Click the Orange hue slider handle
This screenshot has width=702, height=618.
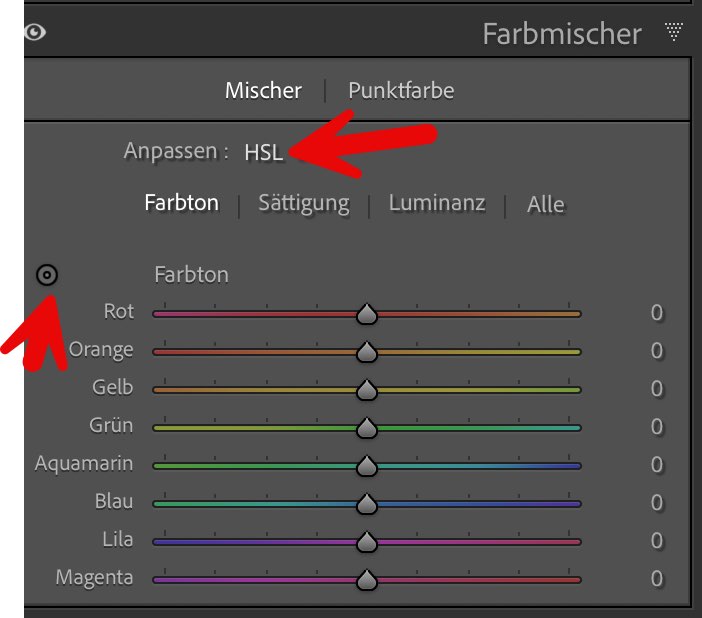(x=367, y=352)
